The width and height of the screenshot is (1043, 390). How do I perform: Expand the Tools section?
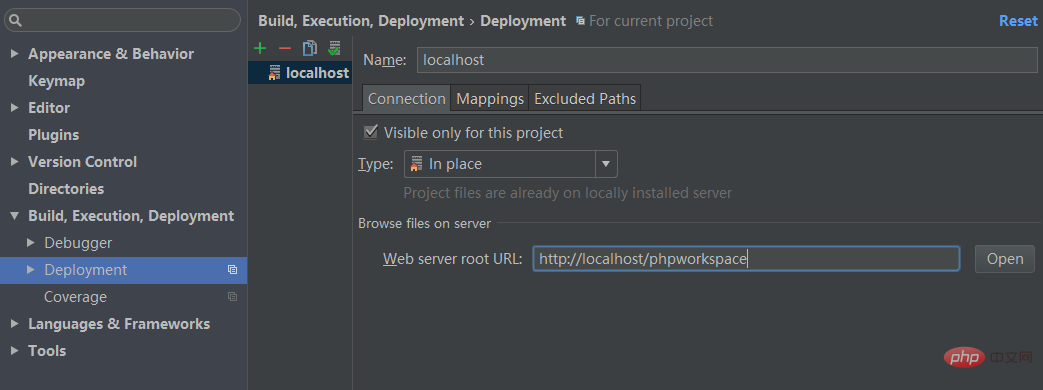[x=15, y=350]
